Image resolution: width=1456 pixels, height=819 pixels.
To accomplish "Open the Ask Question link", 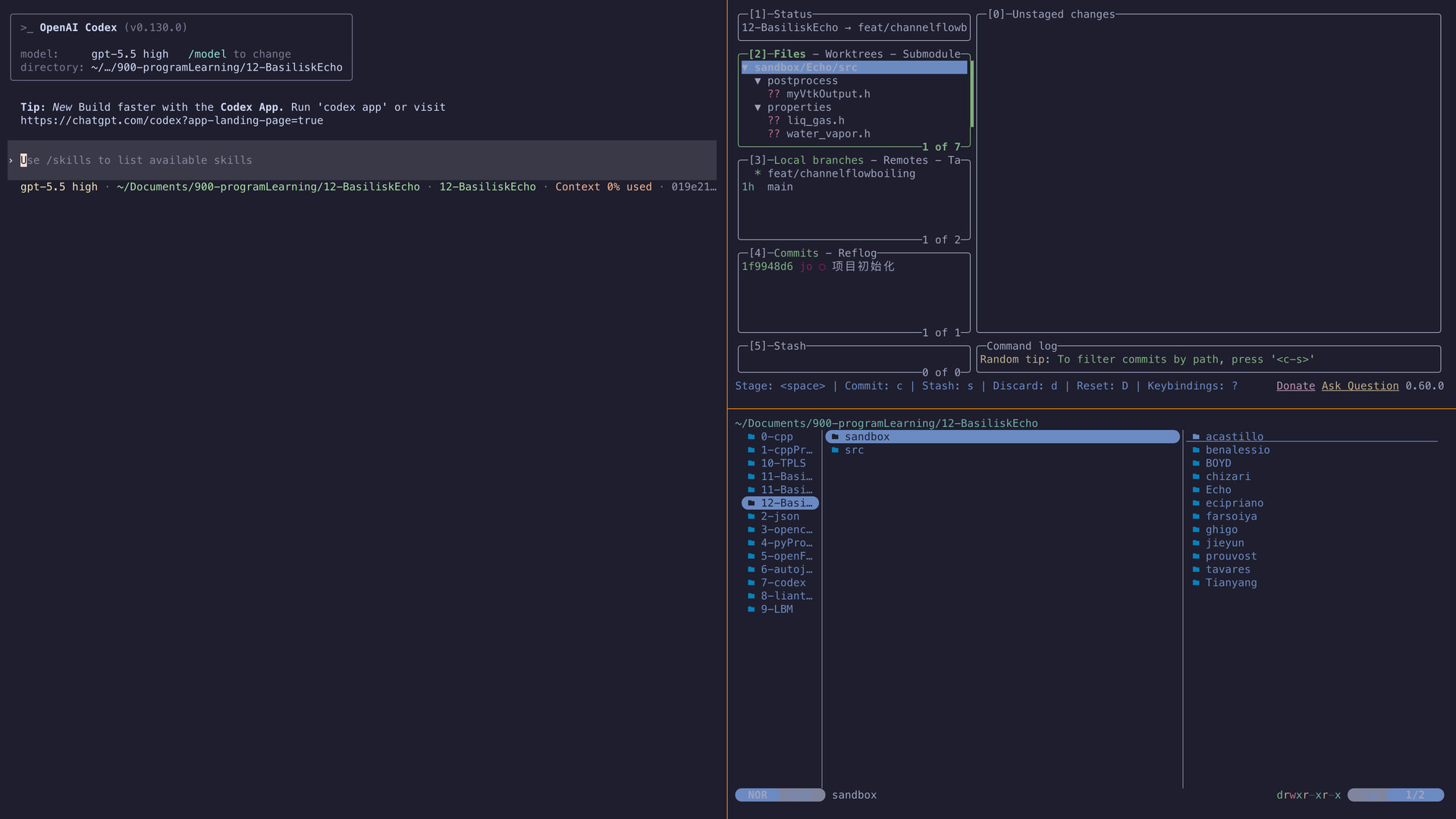I will [1360, 386].
